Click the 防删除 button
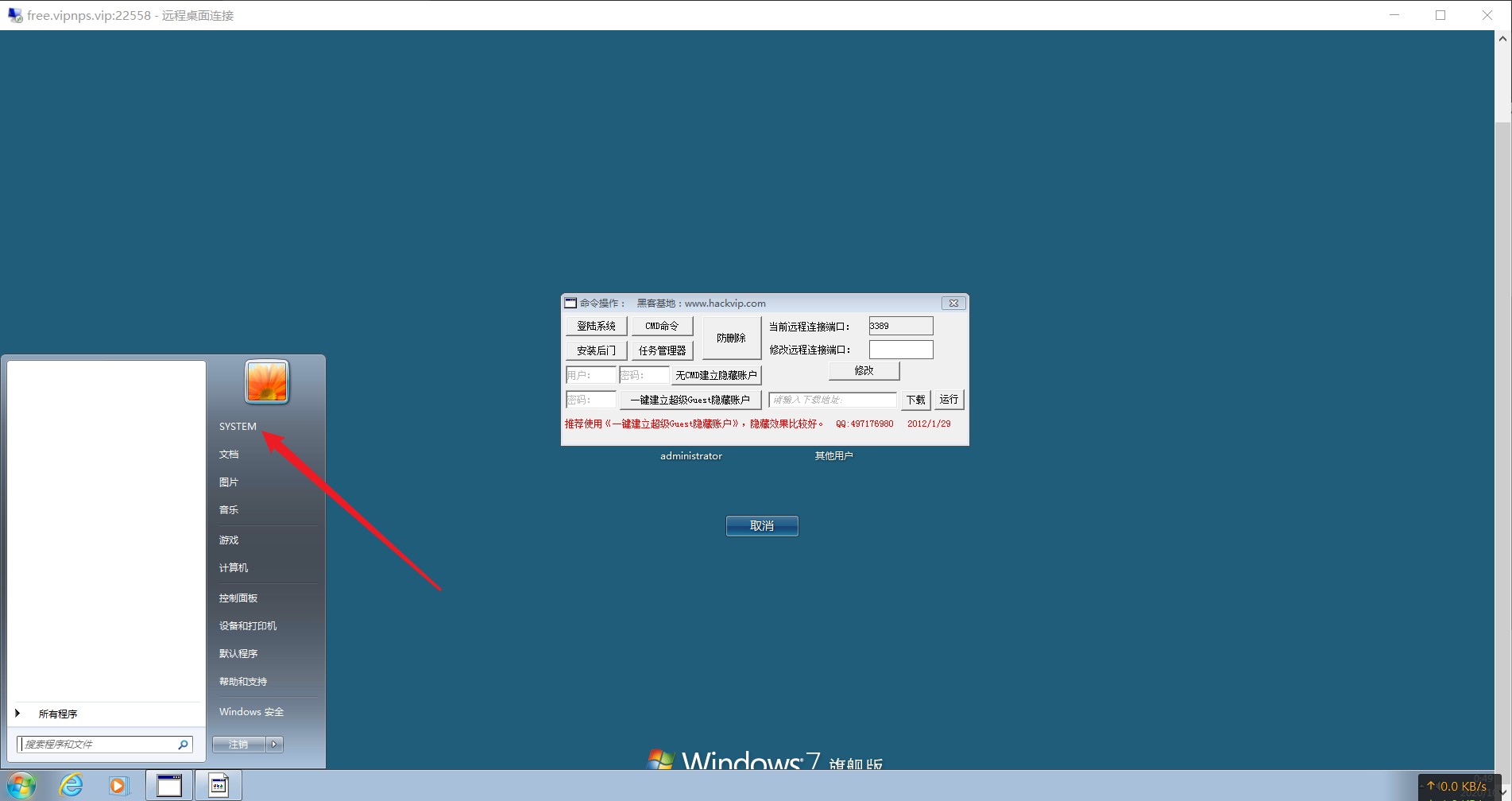The height and width of the screenshot is (801, 1512). [731, 338]
